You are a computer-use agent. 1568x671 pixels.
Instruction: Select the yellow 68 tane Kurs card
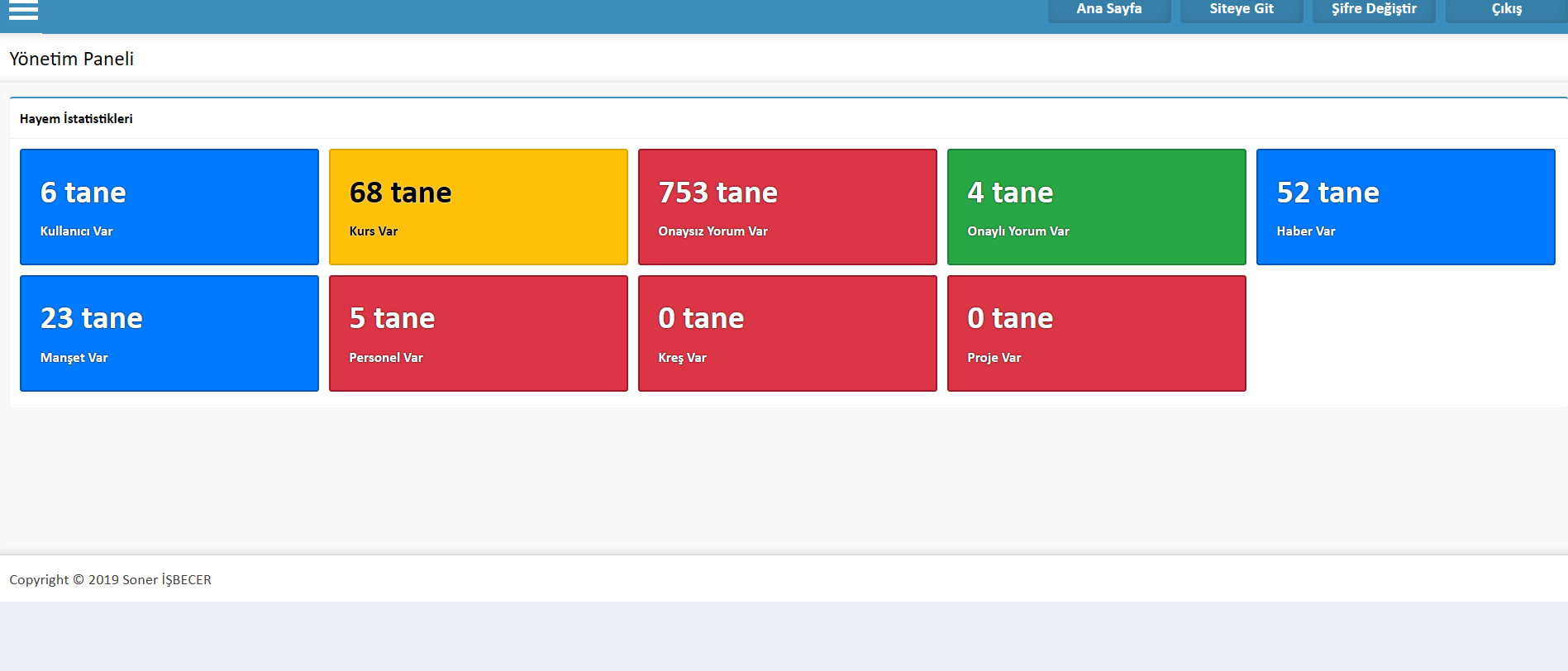[478, 207]
